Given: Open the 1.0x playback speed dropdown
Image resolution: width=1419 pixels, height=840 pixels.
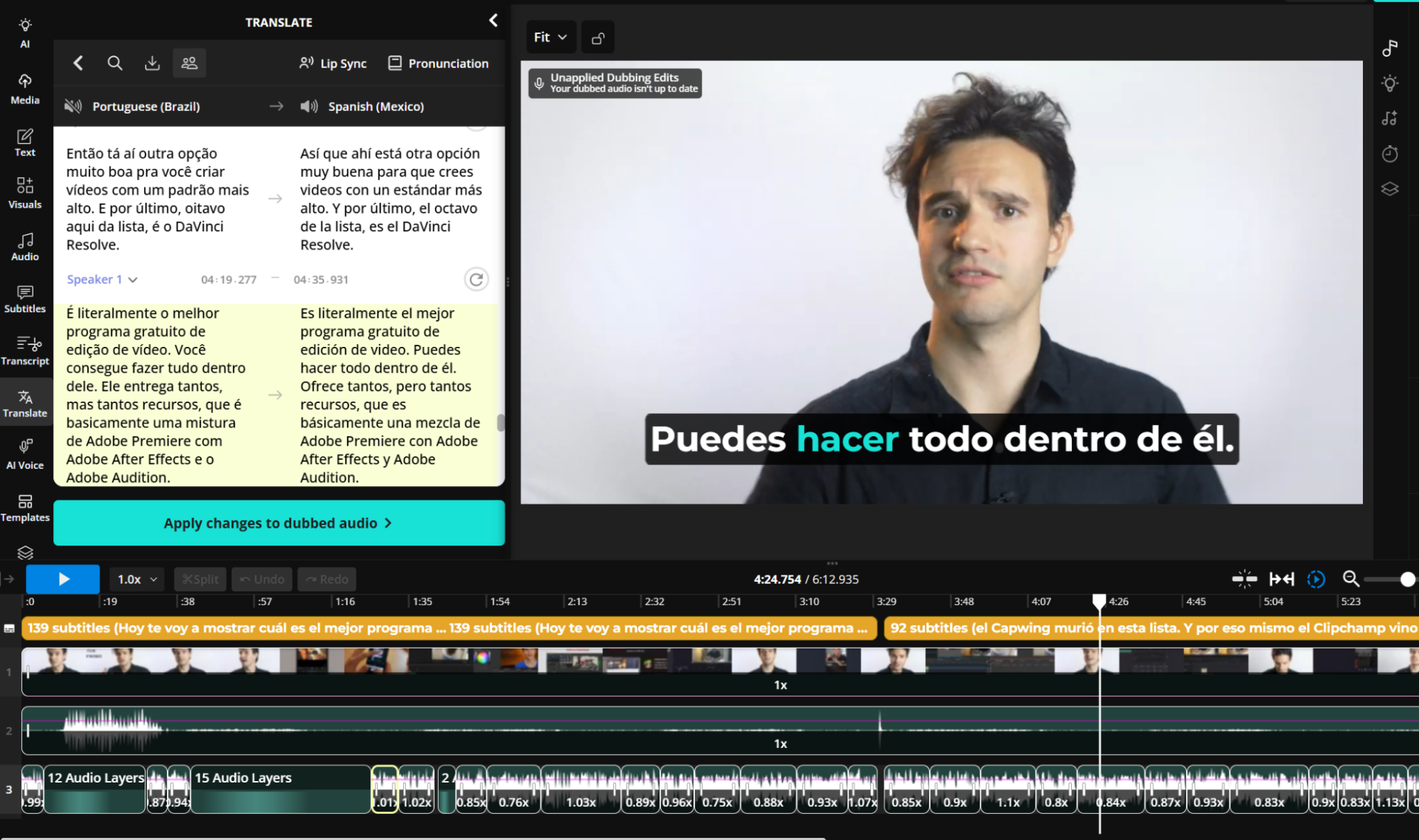Looking at the screenshot, I should tap(136, 579).
